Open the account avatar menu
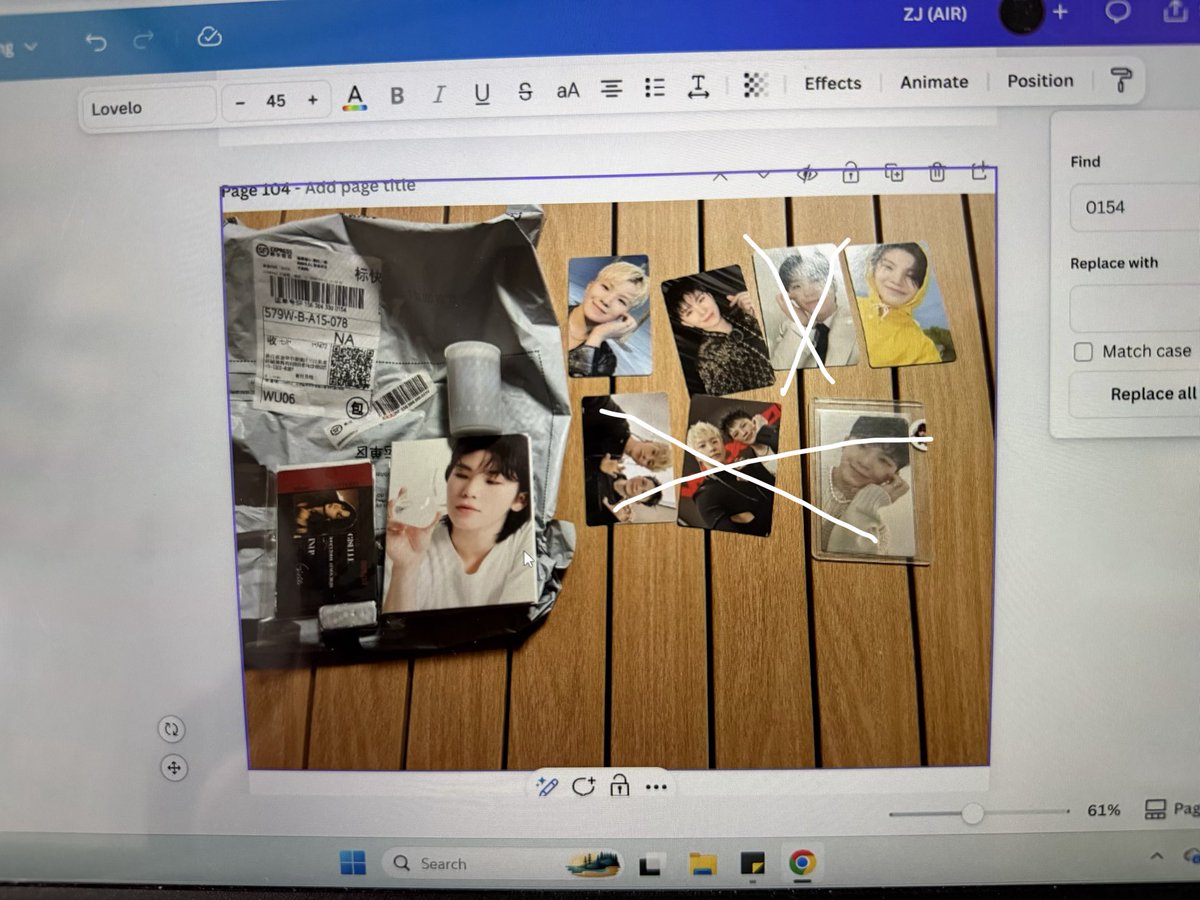Image resolution: width=1200 pixels, height=900 pixels. [x=1021, y=14]
